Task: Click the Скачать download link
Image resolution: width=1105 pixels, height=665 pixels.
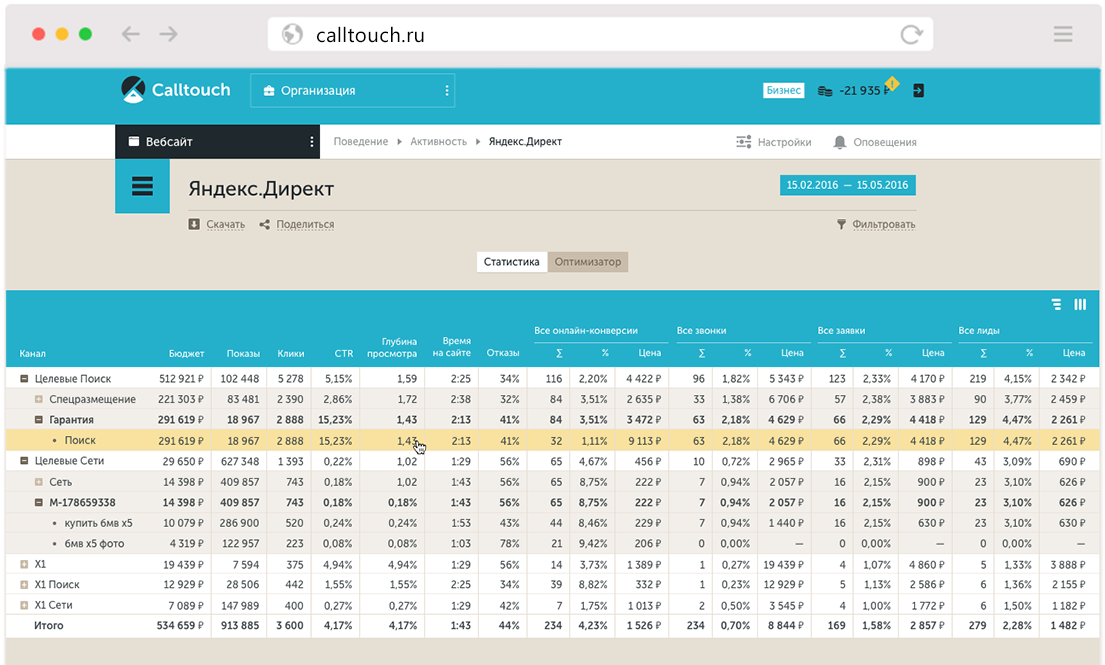Action: point(225,225)
